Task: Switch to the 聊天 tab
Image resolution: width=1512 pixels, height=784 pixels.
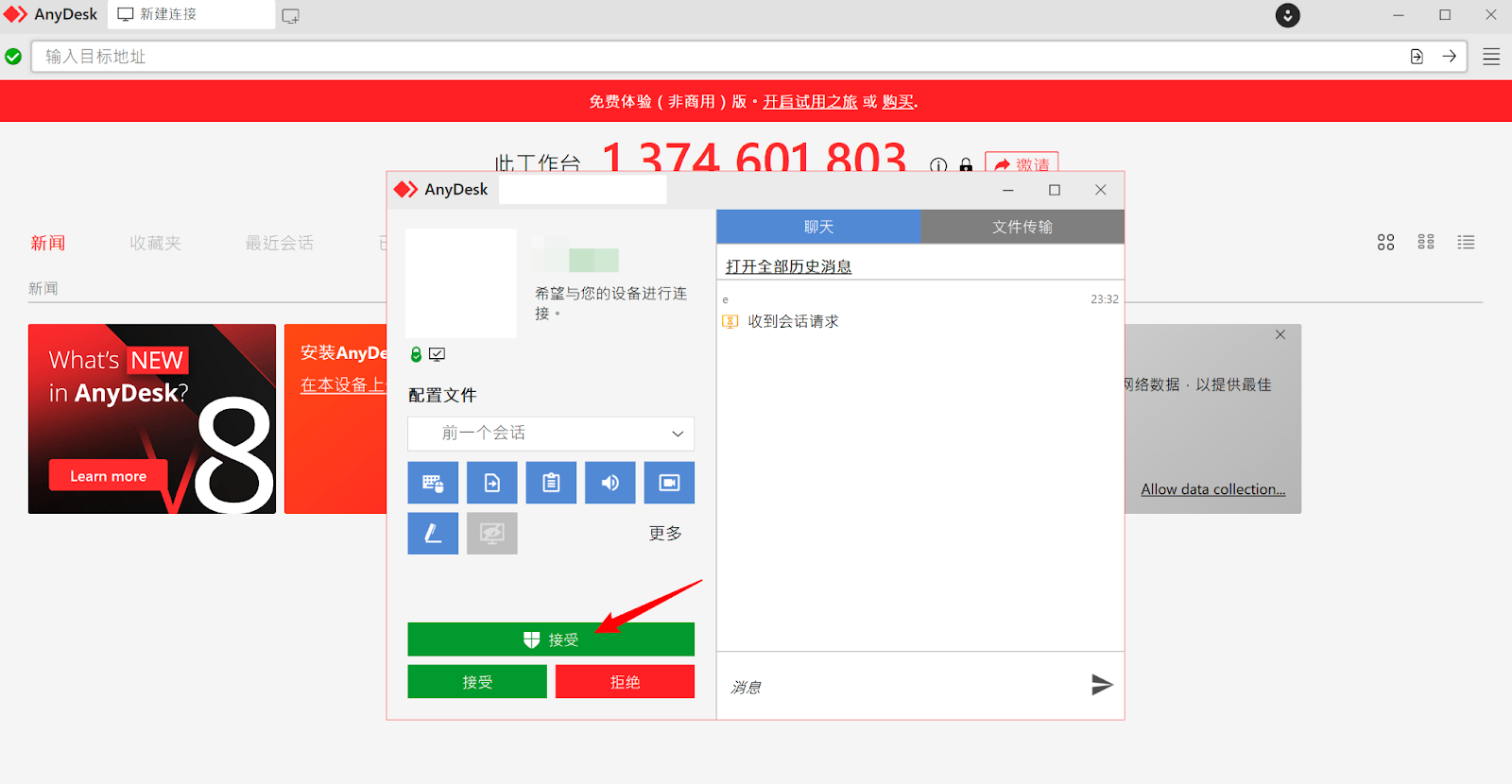Action: (818, 227)
